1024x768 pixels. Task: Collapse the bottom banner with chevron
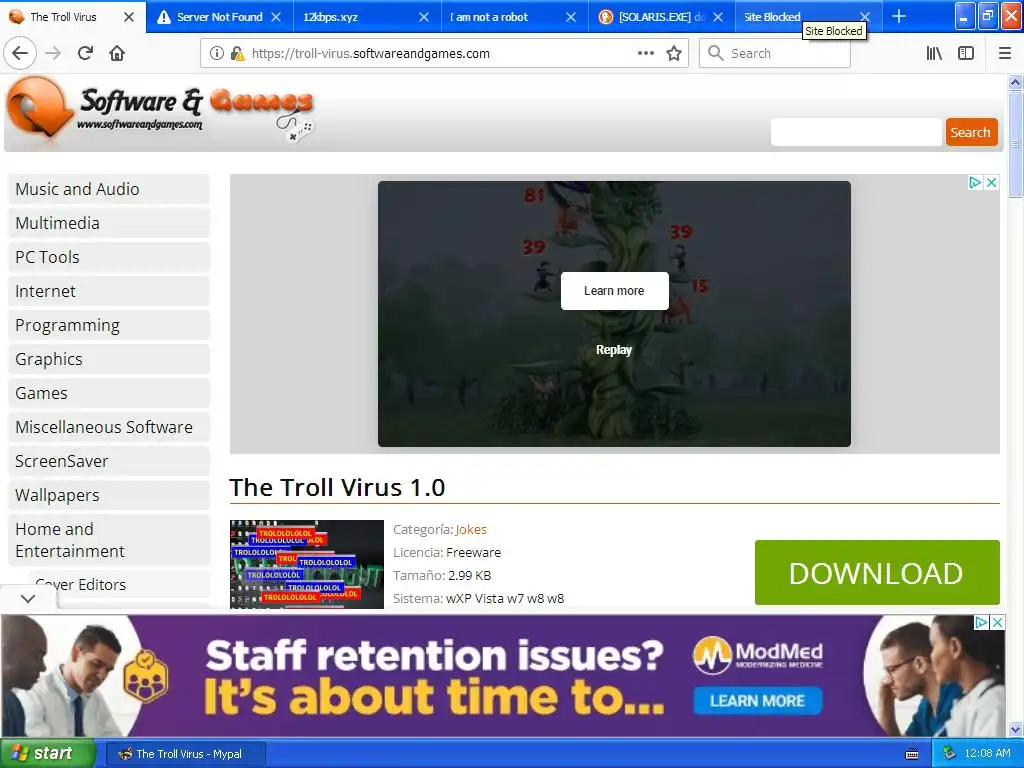coord(28,598)
